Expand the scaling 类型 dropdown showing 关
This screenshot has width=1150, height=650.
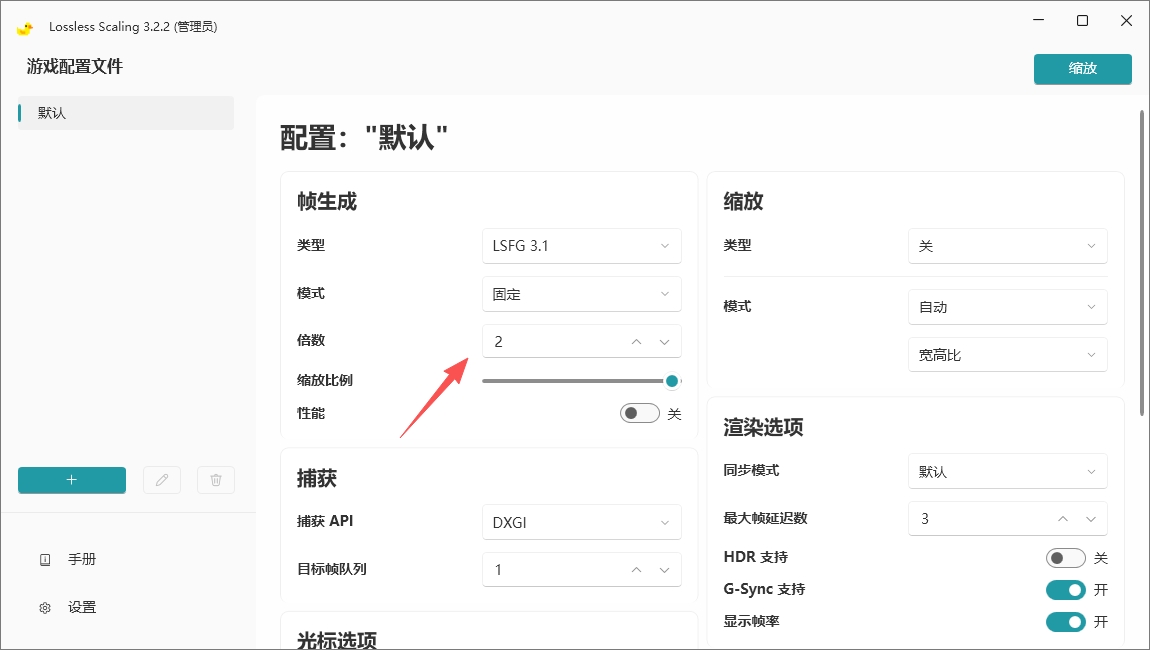click(x=1008, y=246)
